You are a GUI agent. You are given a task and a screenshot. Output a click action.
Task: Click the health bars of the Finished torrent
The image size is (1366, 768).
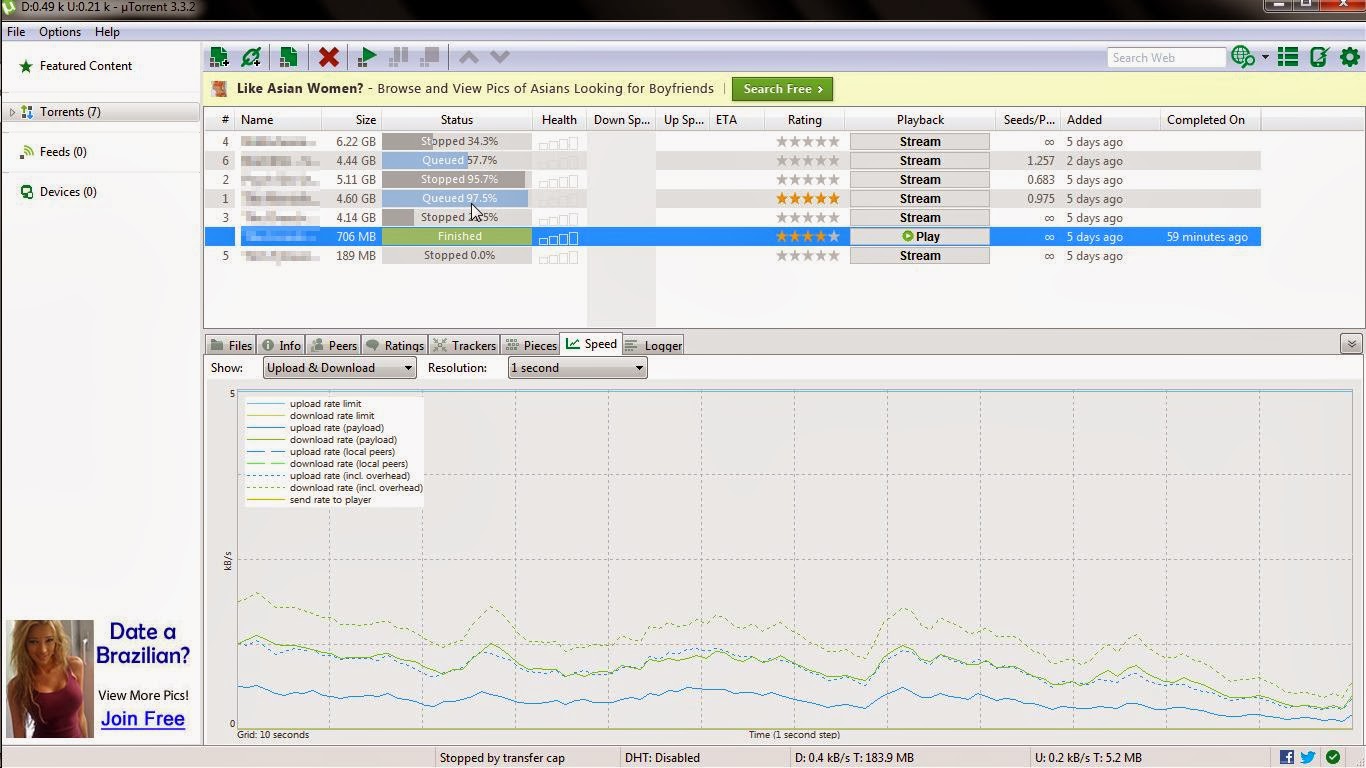tap(558, 238)
